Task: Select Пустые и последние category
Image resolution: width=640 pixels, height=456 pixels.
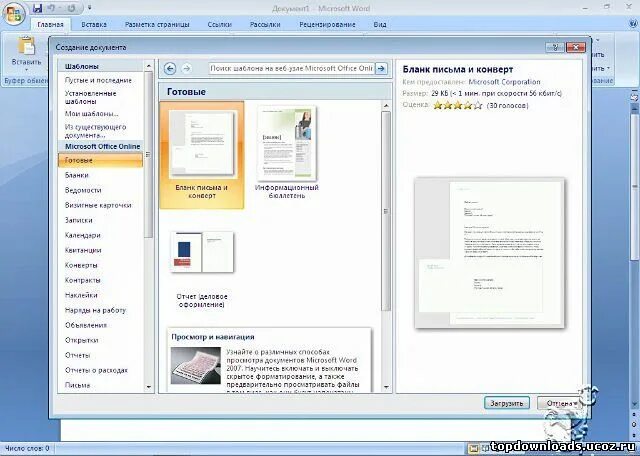Action: point(98,80)
